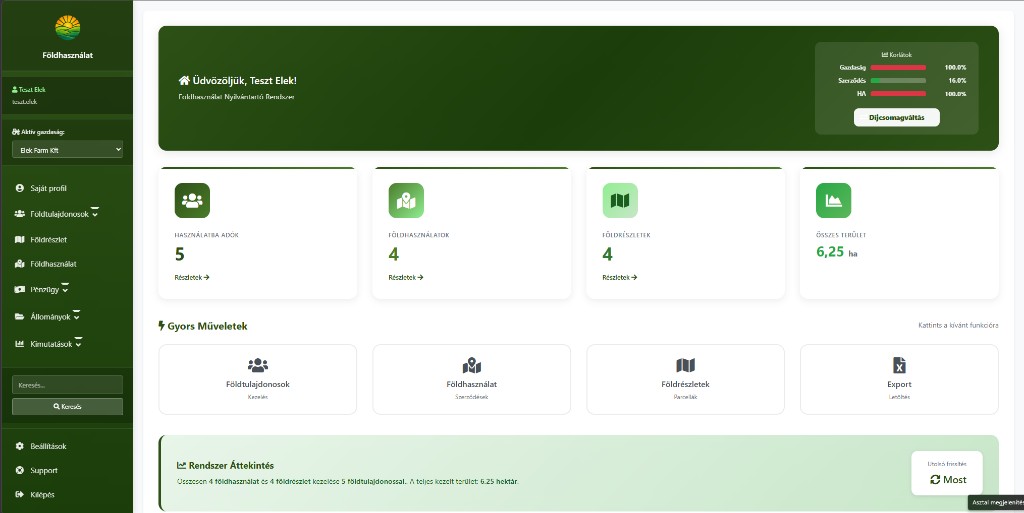1024x513 pixels.
Task: Click the Földrészletek folded map icon
Action: 620,200
